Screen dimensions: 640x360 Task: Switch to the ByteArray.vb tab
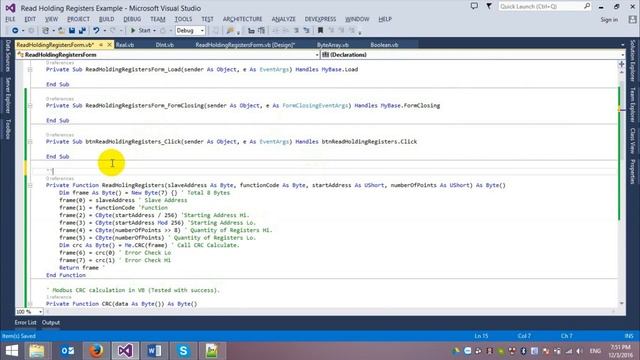pos(333,45)
